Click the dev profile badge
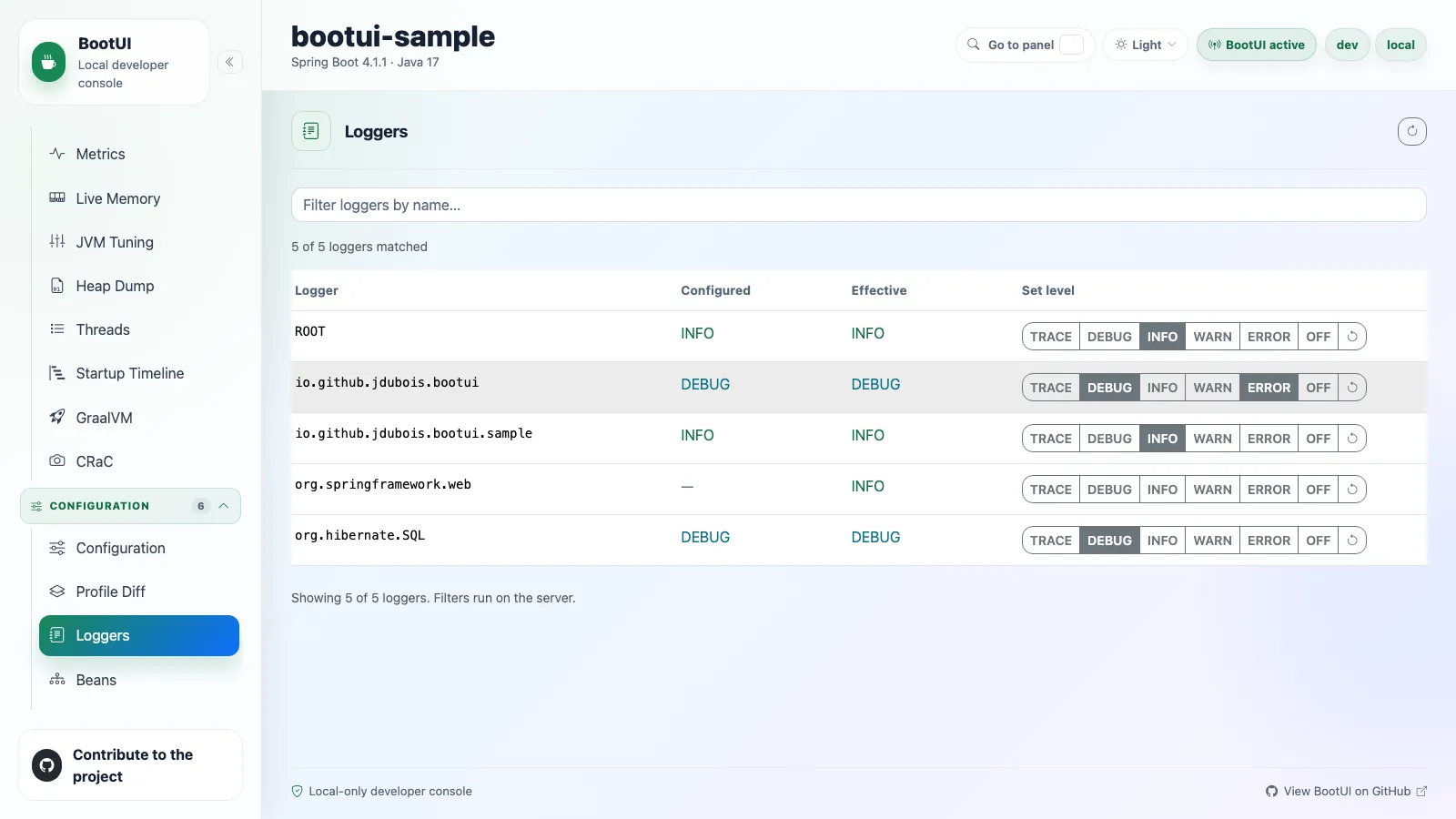The height and width of the screenshot is (819, 1456). 1347,45
